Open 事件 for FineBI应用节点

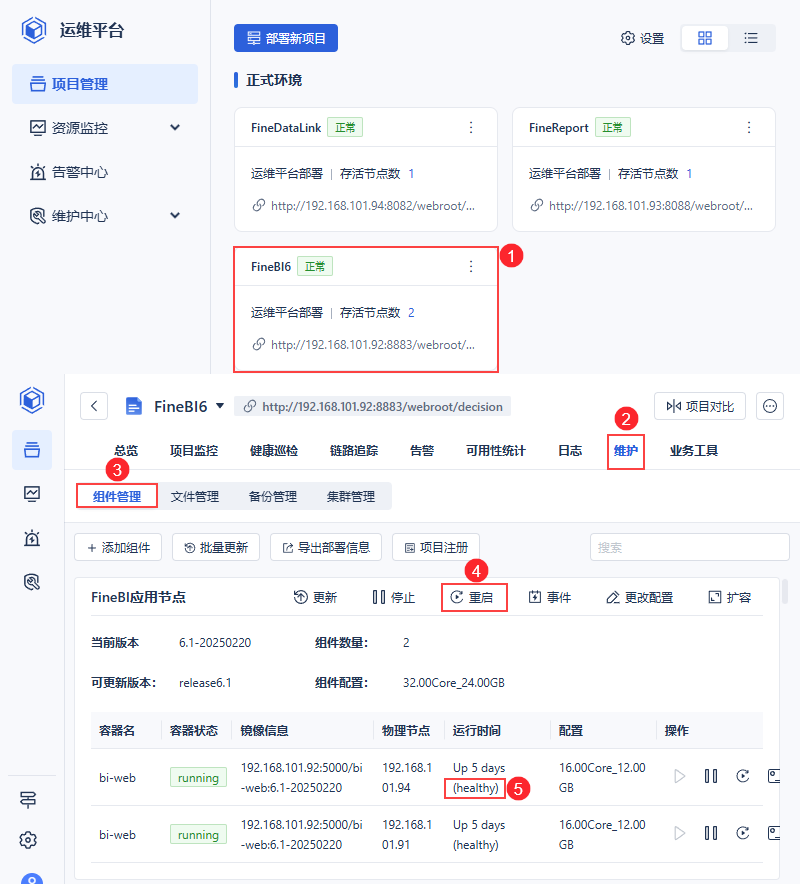coord(550,598)
